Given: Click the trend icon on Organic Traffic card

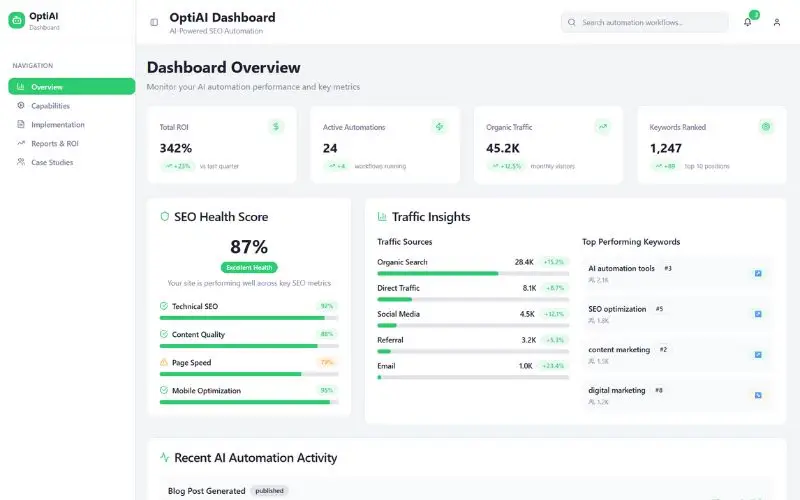Looking at the screenshot, I should tap(603, 127).
